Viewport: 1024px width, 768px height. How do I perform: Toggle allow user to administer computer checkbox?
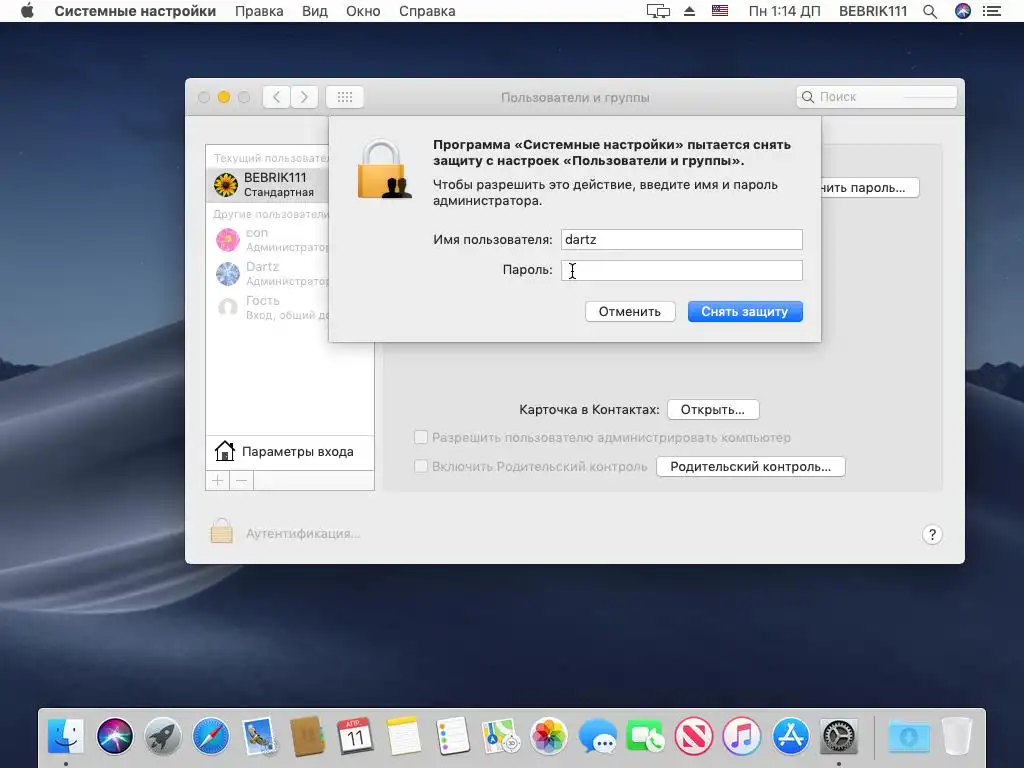click(421, 437)
